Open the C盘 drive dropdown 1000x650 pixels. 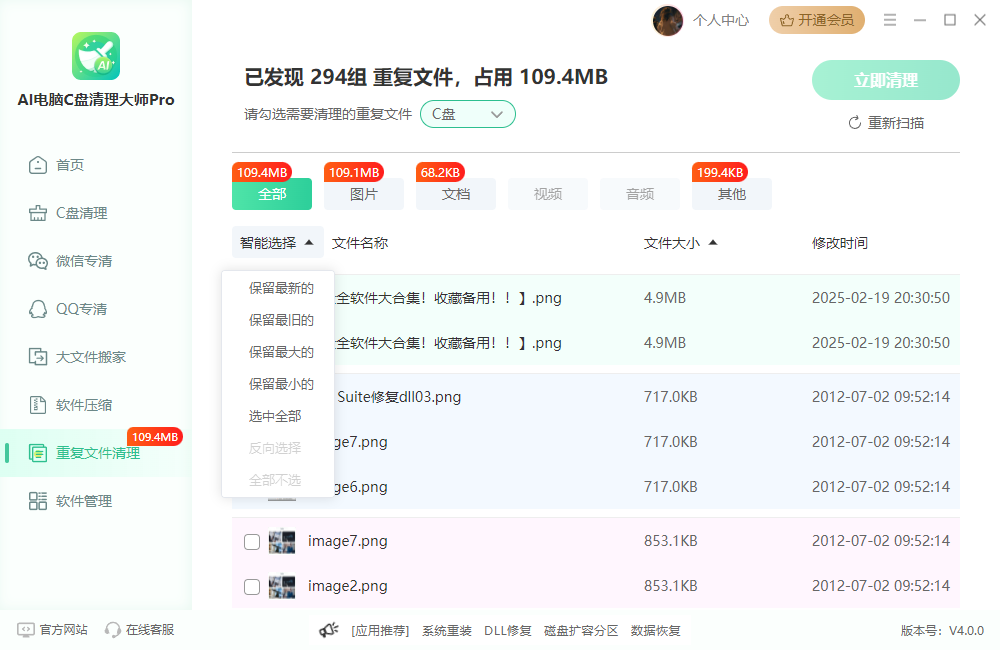(x=467, y=114)
